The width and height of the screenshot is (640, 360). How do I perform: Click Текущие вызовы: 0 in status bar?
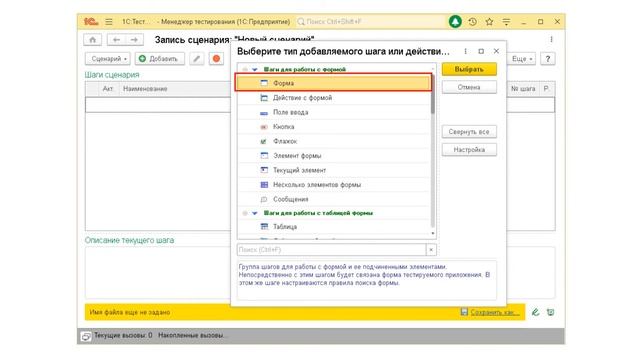point(123,336)
